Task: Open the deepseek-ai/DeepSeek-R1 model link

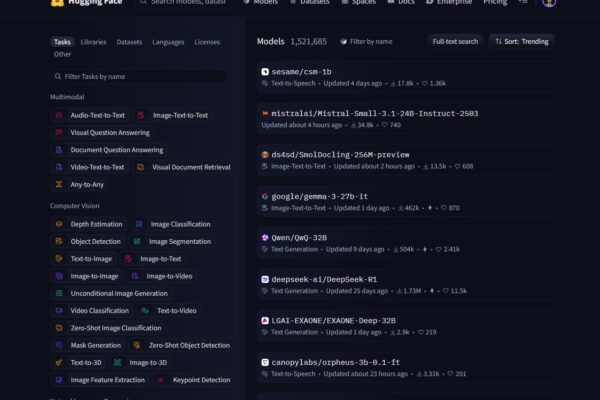Action: coord(323,279)
